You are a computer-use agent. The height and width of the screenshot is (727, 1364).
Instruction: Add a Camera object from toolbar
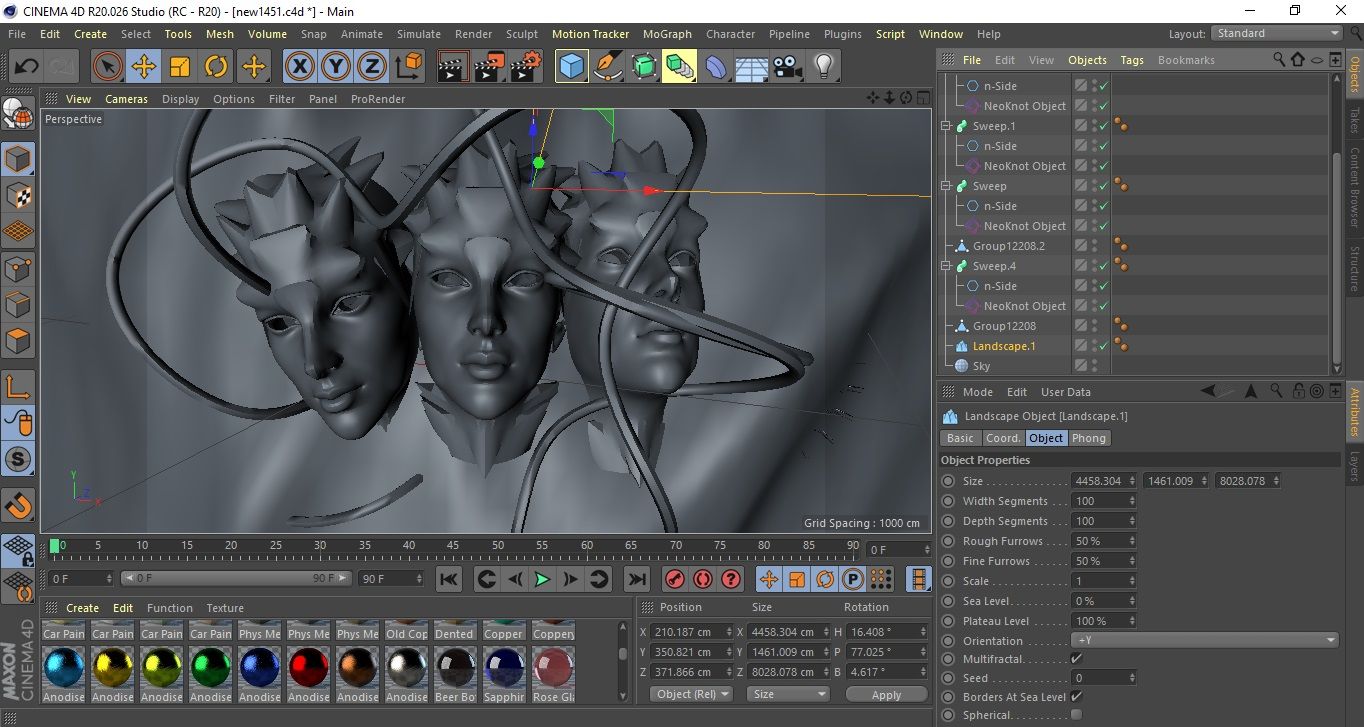(787, 67)
